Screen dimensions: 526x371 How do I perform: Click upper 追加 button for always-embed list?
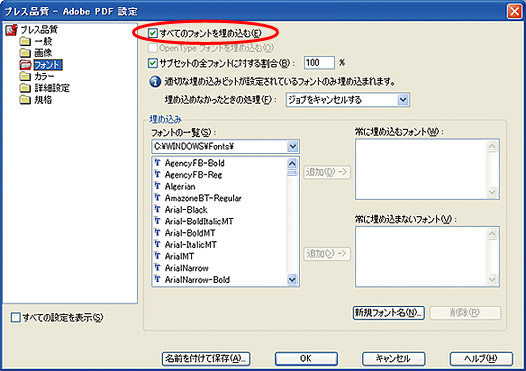(x=327, y=172)
